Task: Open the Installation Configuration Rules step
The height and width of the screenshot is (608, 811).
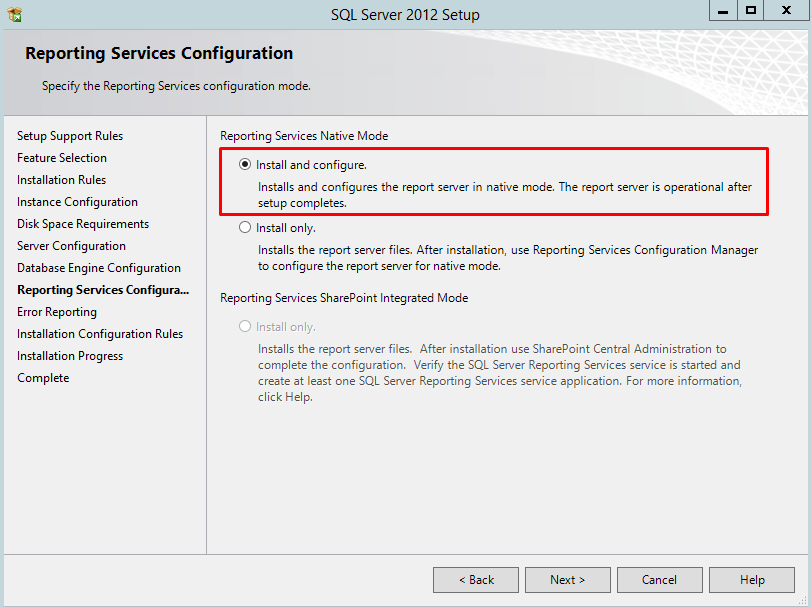Action: tap(100, 334)
